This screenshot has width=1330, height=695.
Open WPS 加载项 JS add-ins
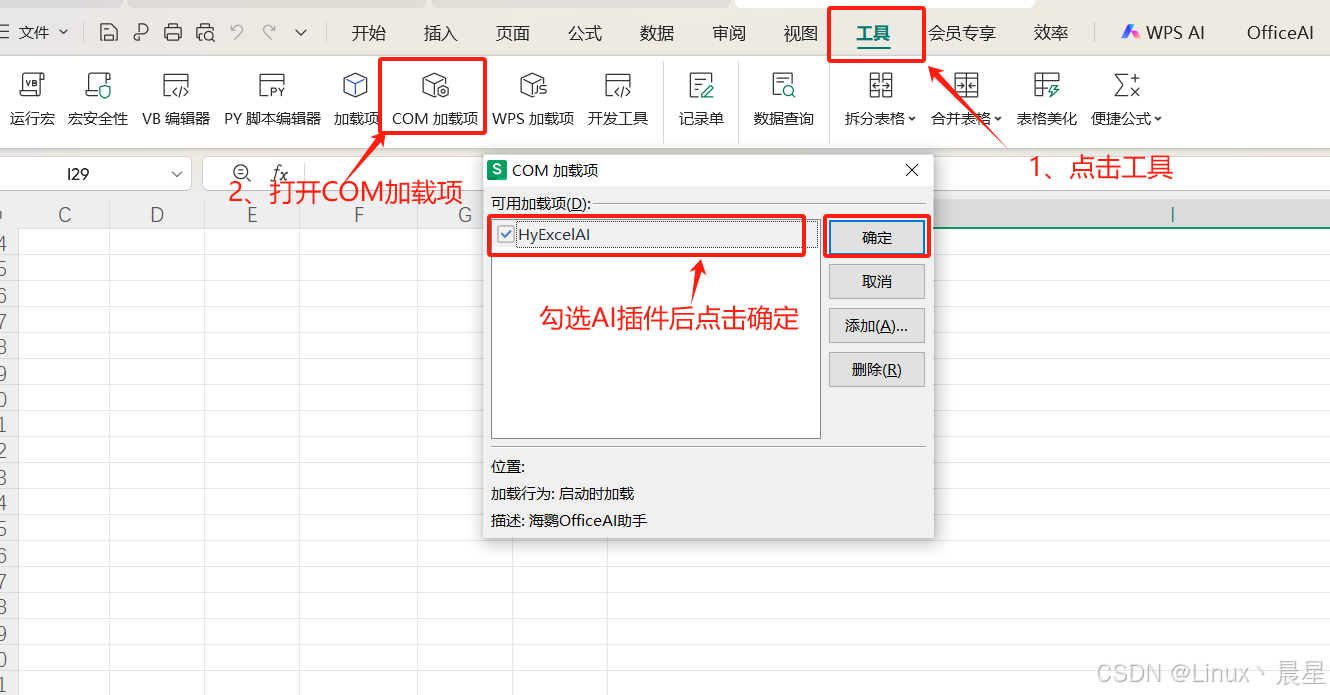[533, 100]
